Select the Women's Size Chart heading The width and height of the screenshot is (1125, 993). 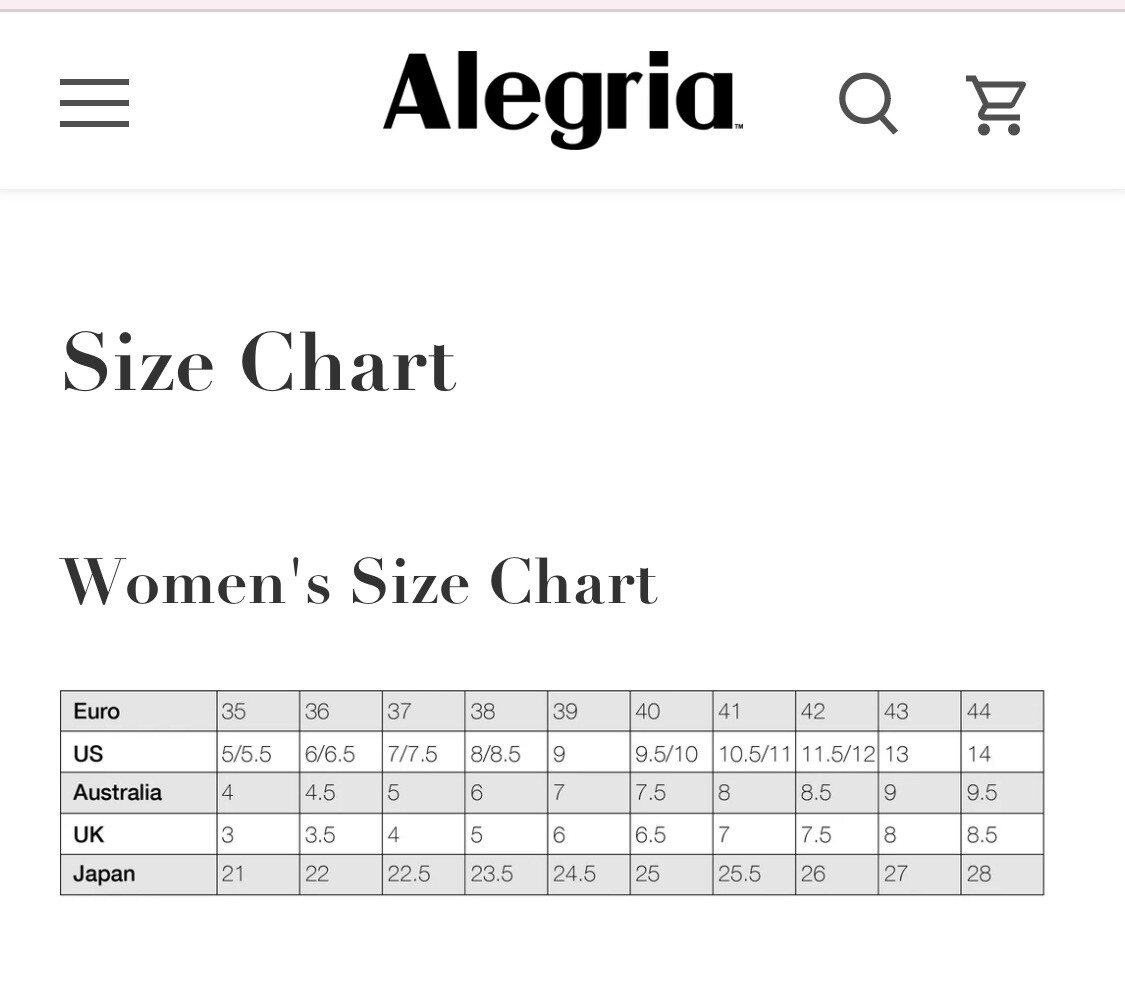[359, 581]
